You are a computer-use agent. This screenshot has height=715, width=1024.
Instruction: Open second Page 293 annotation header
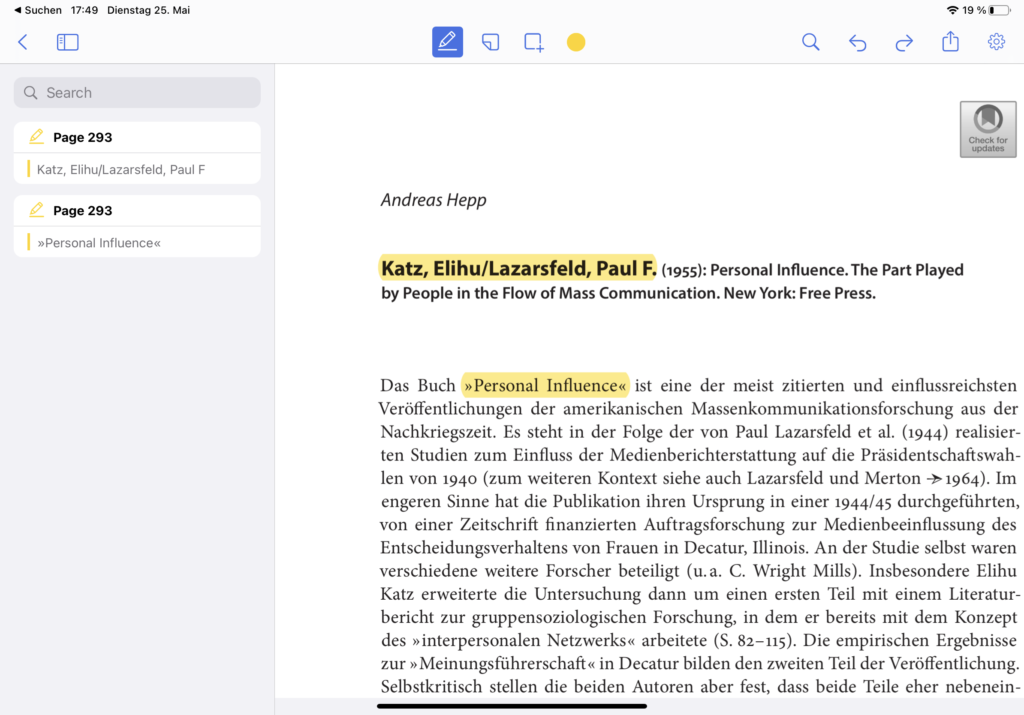[137, 210]
